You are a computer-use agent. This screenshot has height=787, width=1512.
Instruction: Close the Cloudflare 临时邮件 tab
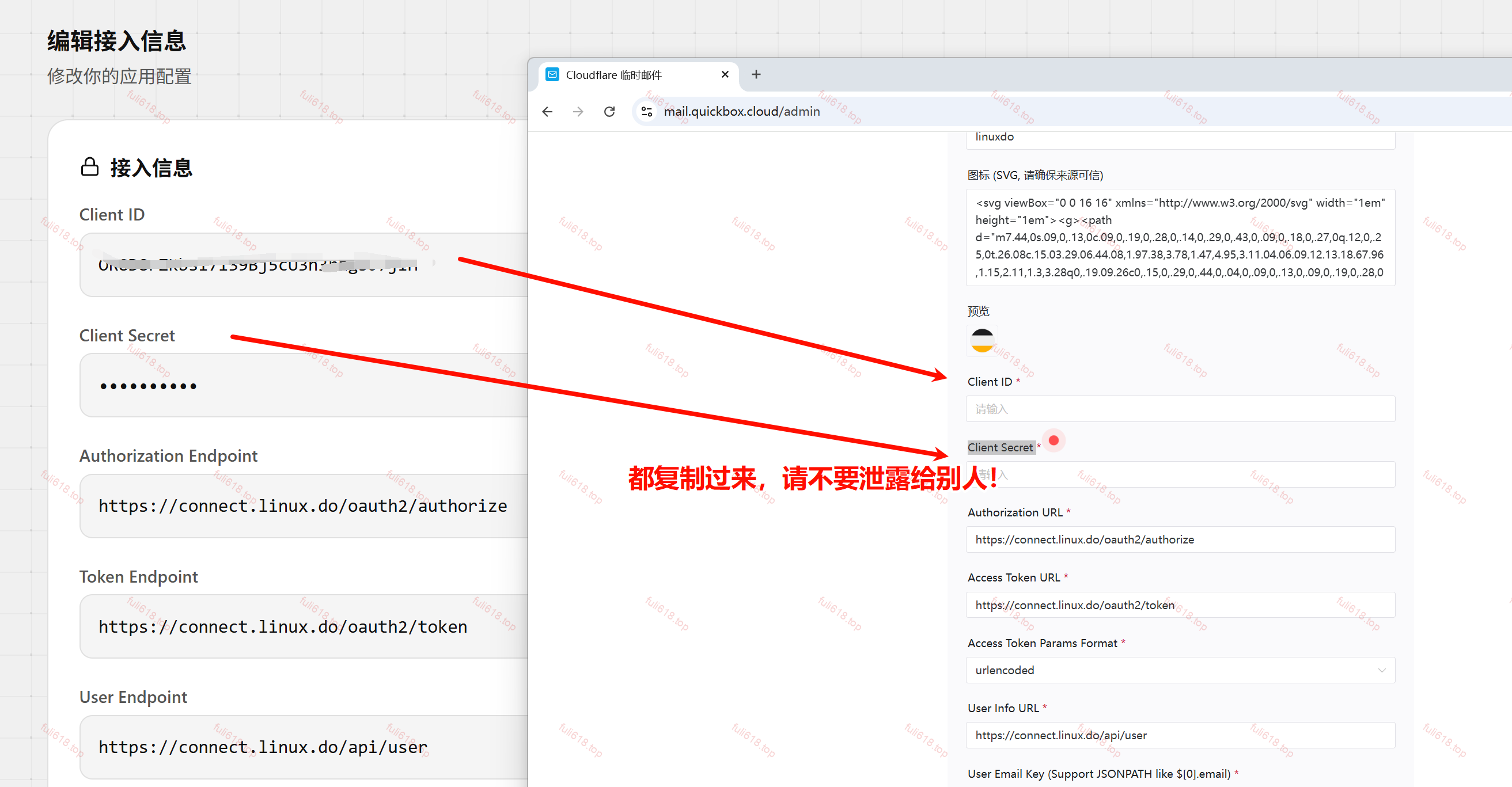coord(725,74)
